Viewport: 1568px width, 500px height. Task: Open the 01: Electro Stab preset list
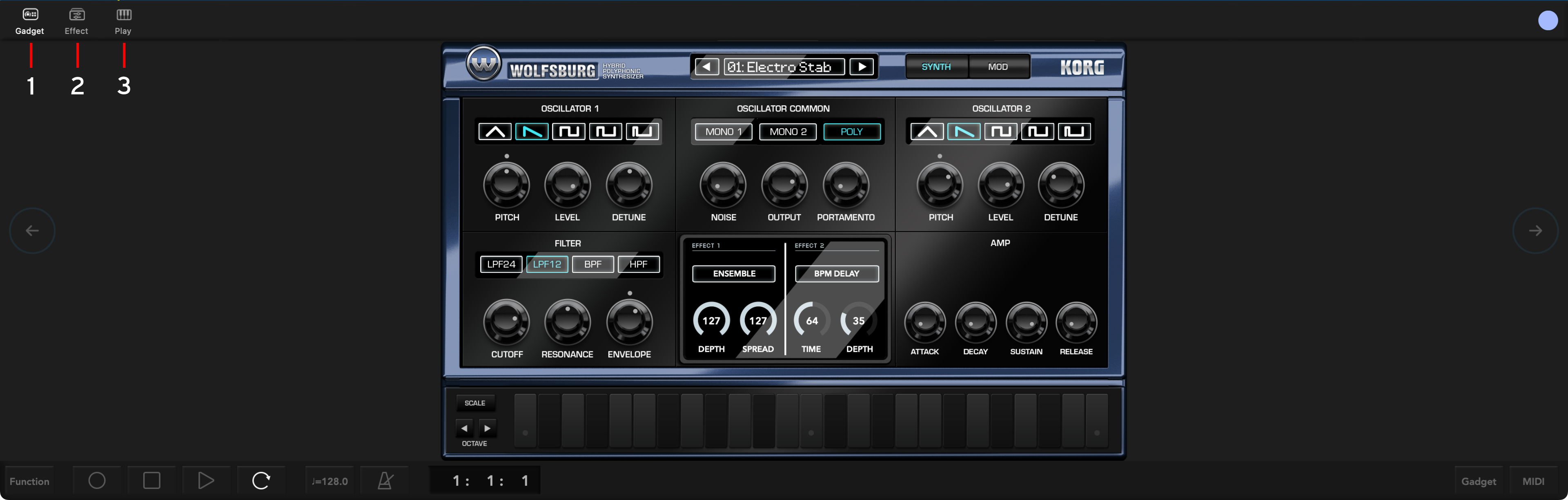coord(784,67)
